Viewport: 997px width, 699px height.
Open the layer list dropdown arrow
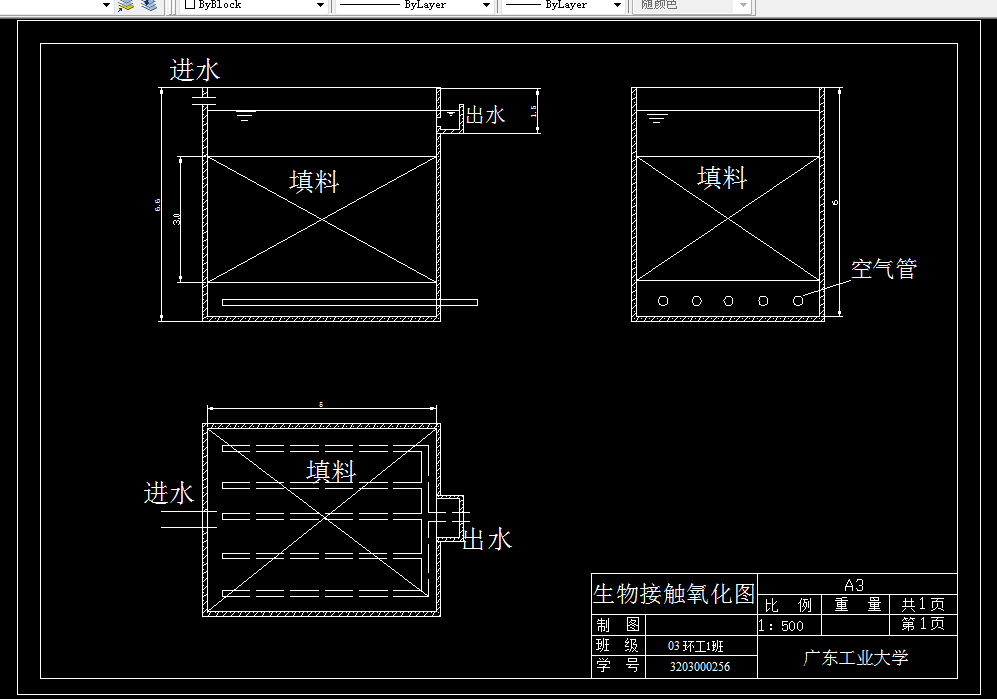(106, 5)
